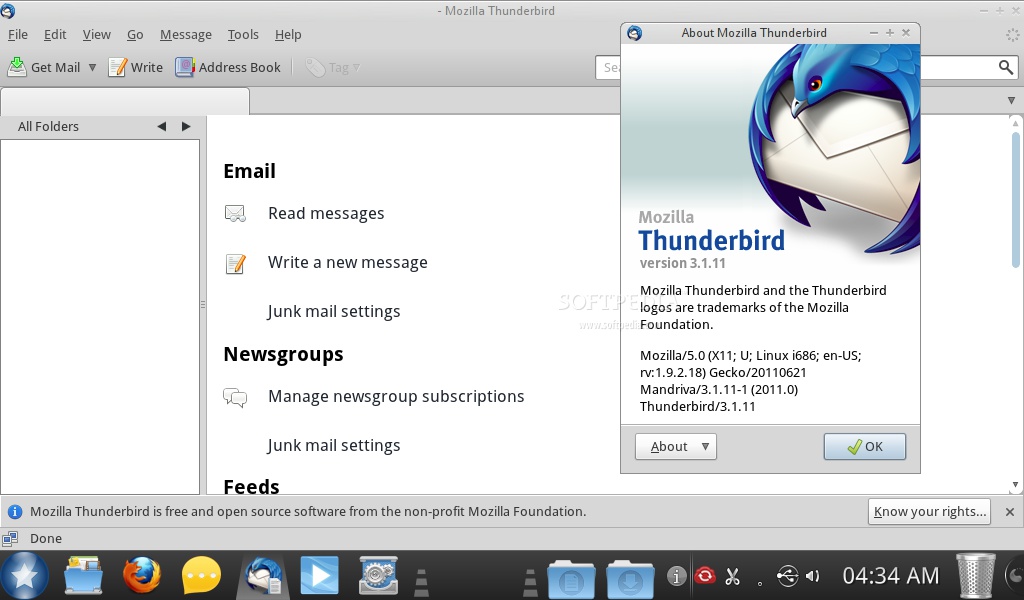Open the Go menu
Image resolution: width=1024 pixels, height=600 pixels.
135,35
